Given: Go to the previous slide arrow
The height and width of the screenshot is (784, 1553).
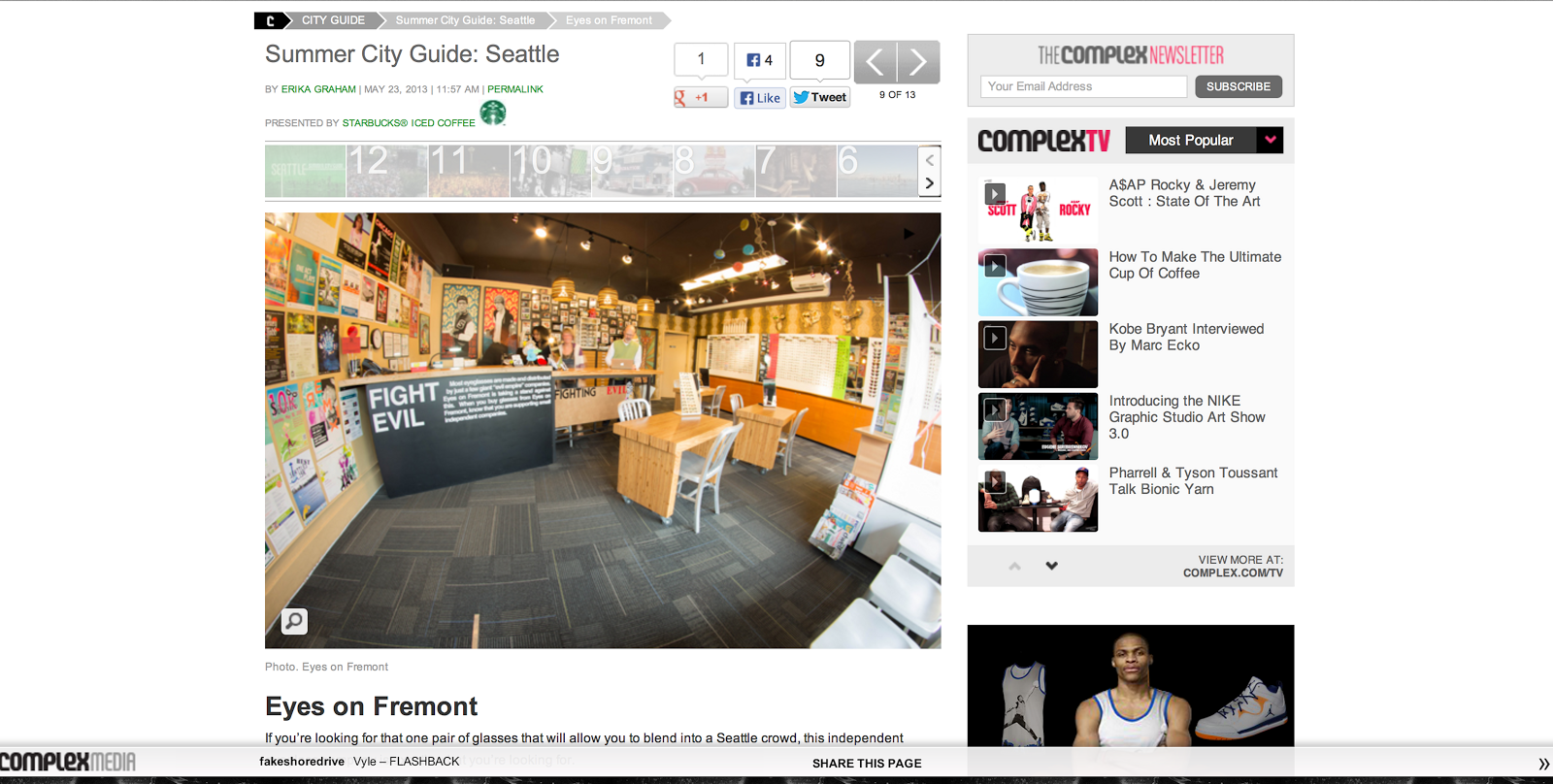Looking at the screenshot, I should [x=876, y=62].
